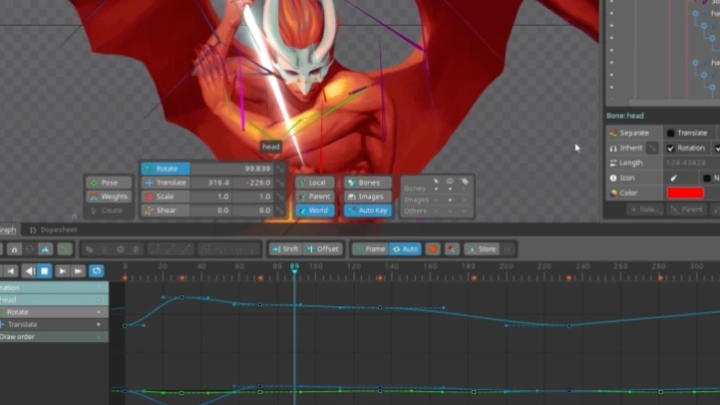
Task: Toggle the Offset button in graph toolbar
Action: pyautogui.click(x=323, y=249)
